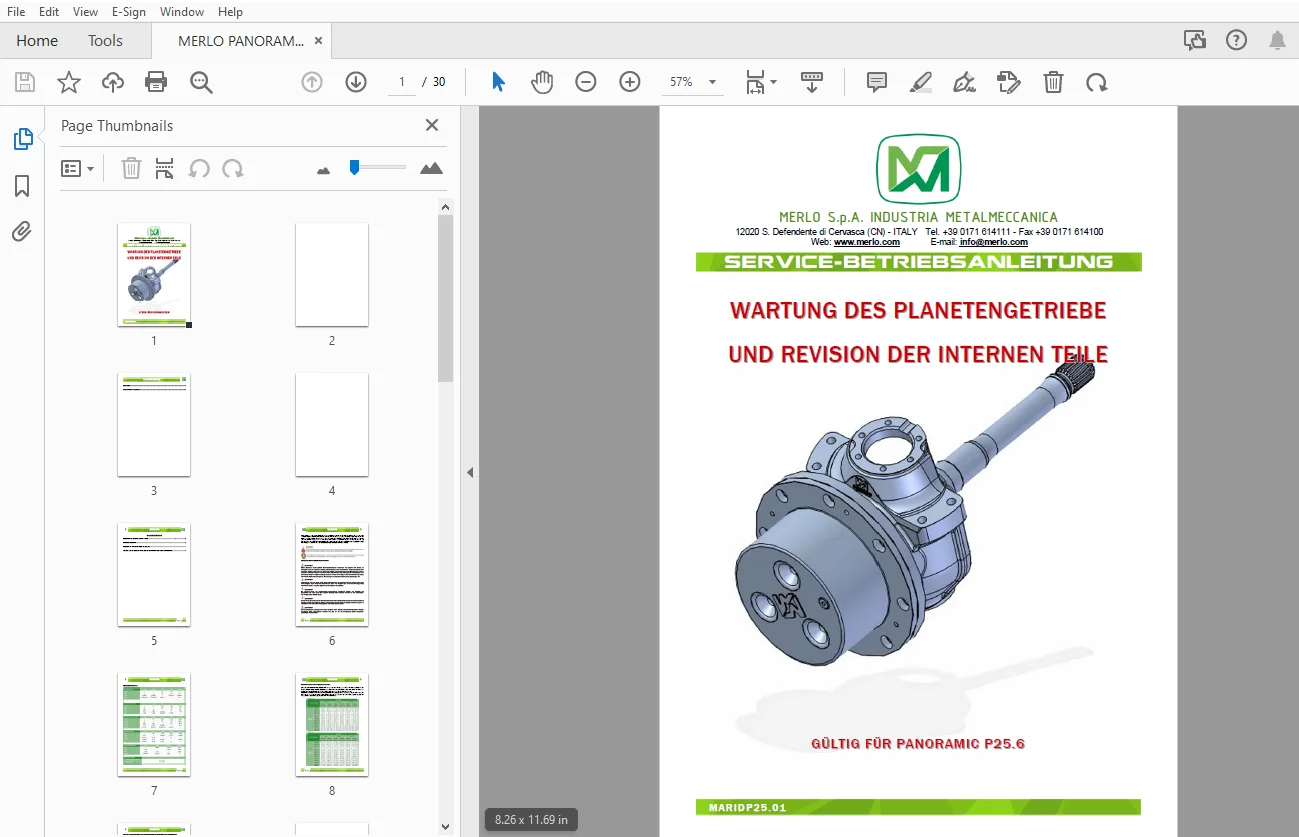Open the thumbnail Options menu dropdown
1299x837 pixels.
(x=77, y=168)
